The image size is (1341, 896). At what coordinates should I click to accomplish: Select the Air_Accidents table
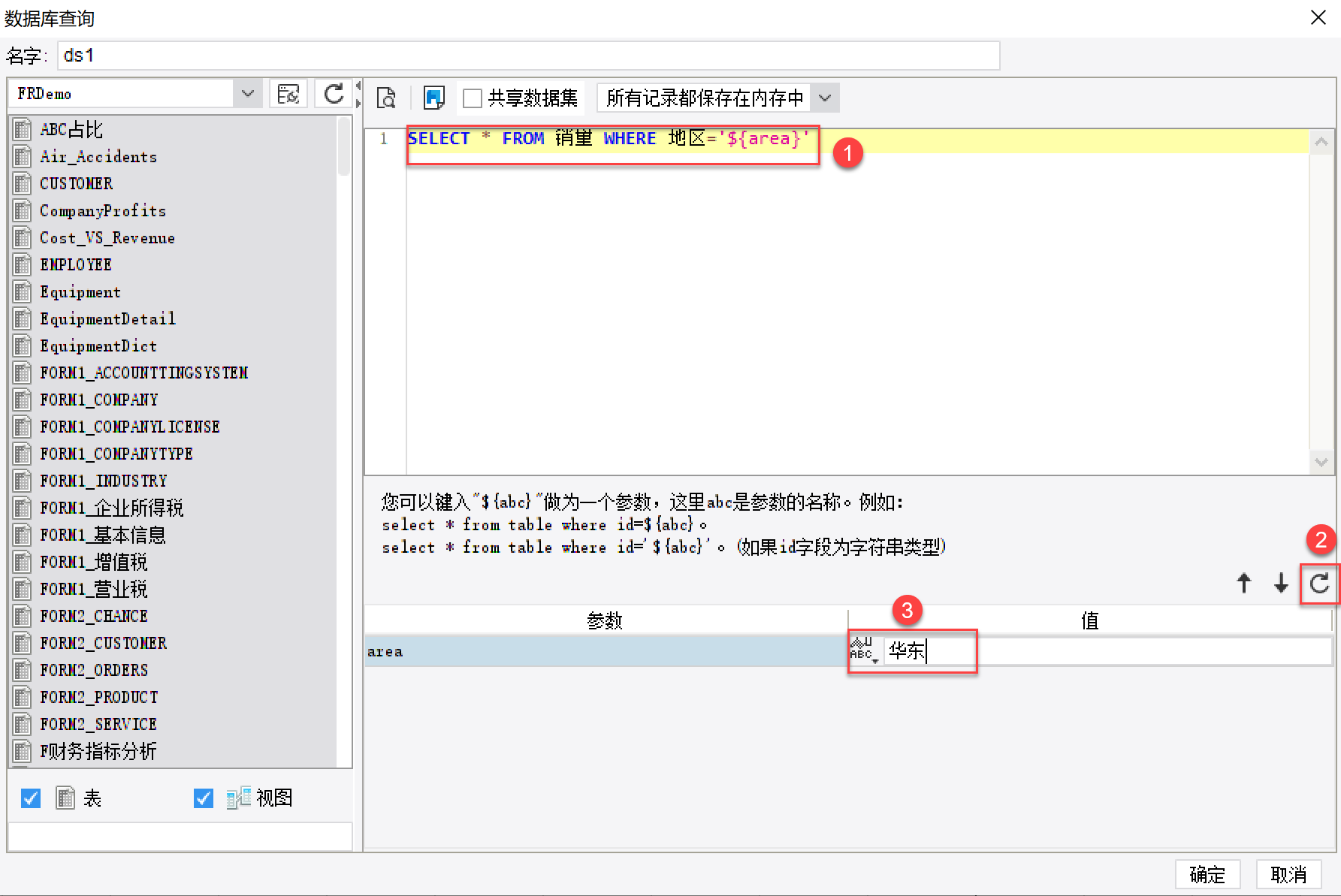pos(98,156)
